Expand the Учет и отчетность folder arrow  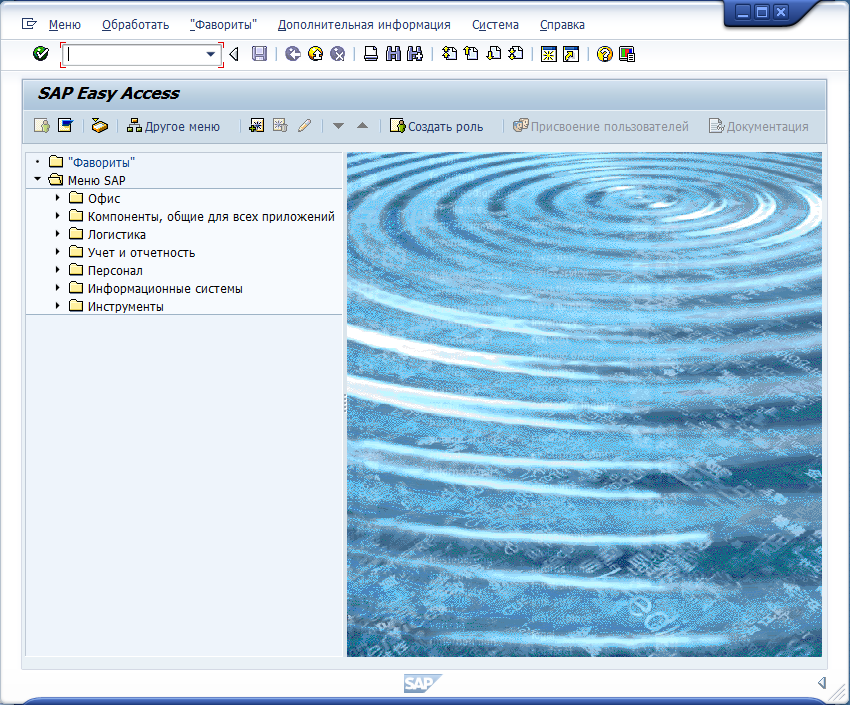[x=57, y=251]
